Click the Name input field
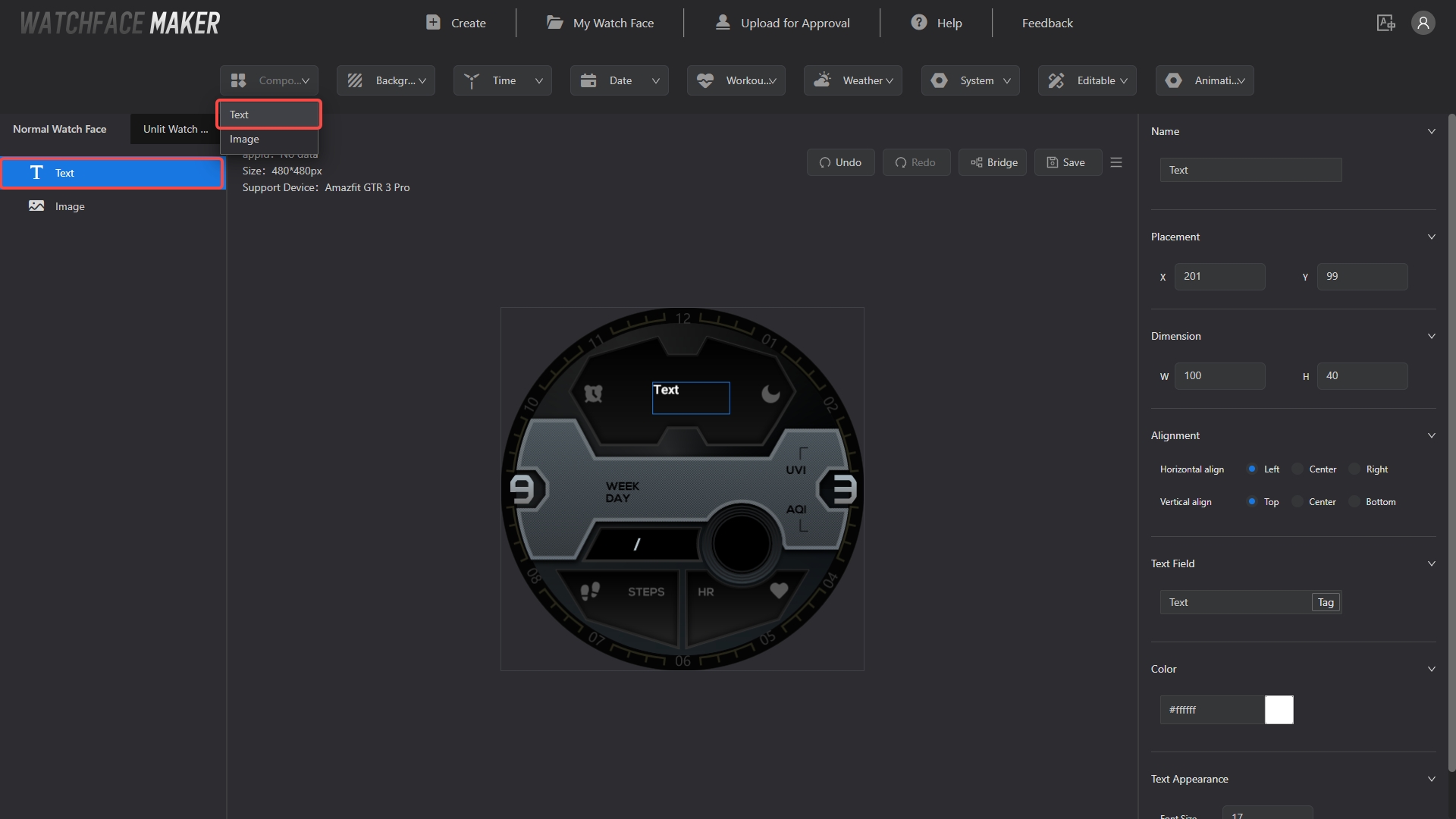The image size is (1456, 819). 1250,170
